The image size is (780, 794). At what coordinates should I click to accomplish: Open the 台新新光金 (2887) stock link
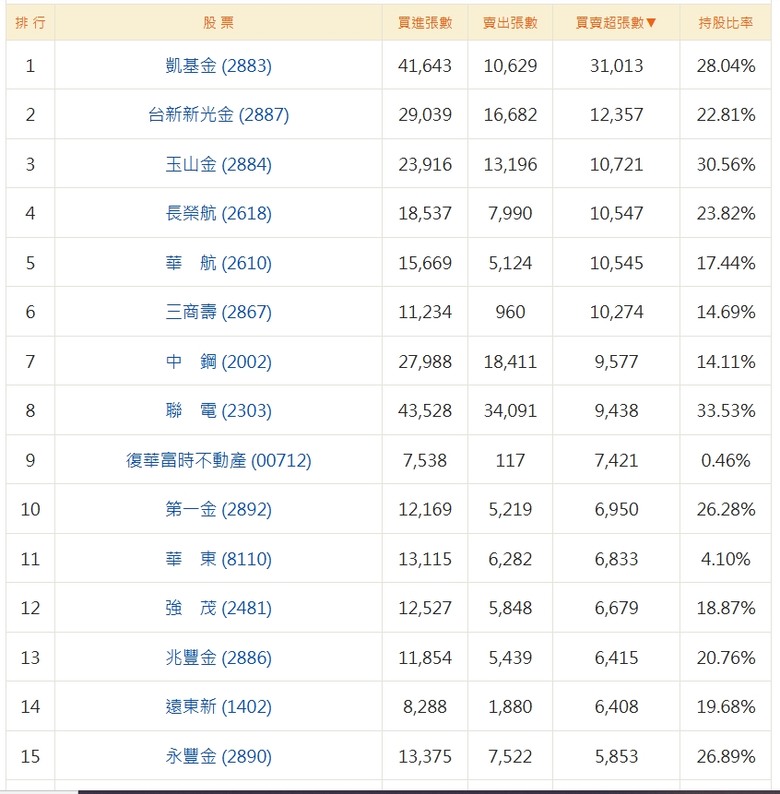pyautogui.click(x=218, y=115)
